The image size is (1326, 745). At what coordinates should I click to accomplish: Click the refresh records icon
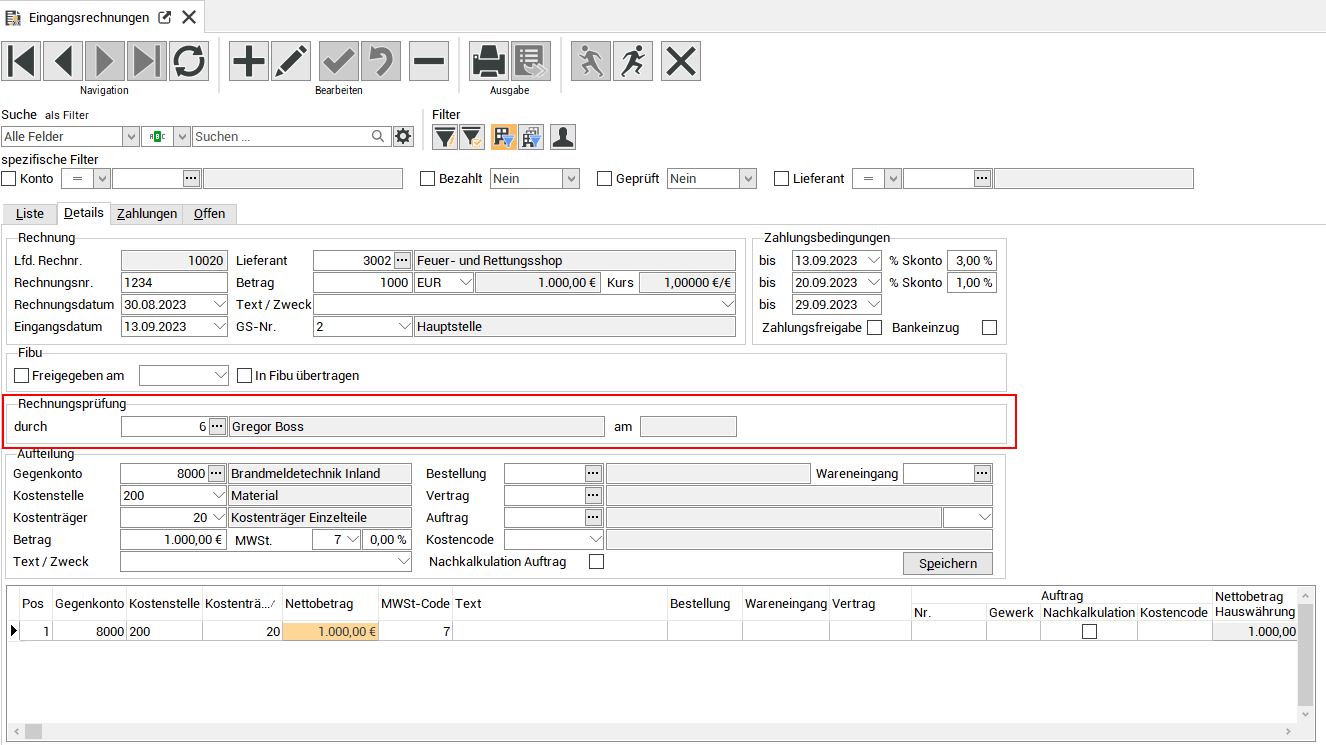click(189, 61)
